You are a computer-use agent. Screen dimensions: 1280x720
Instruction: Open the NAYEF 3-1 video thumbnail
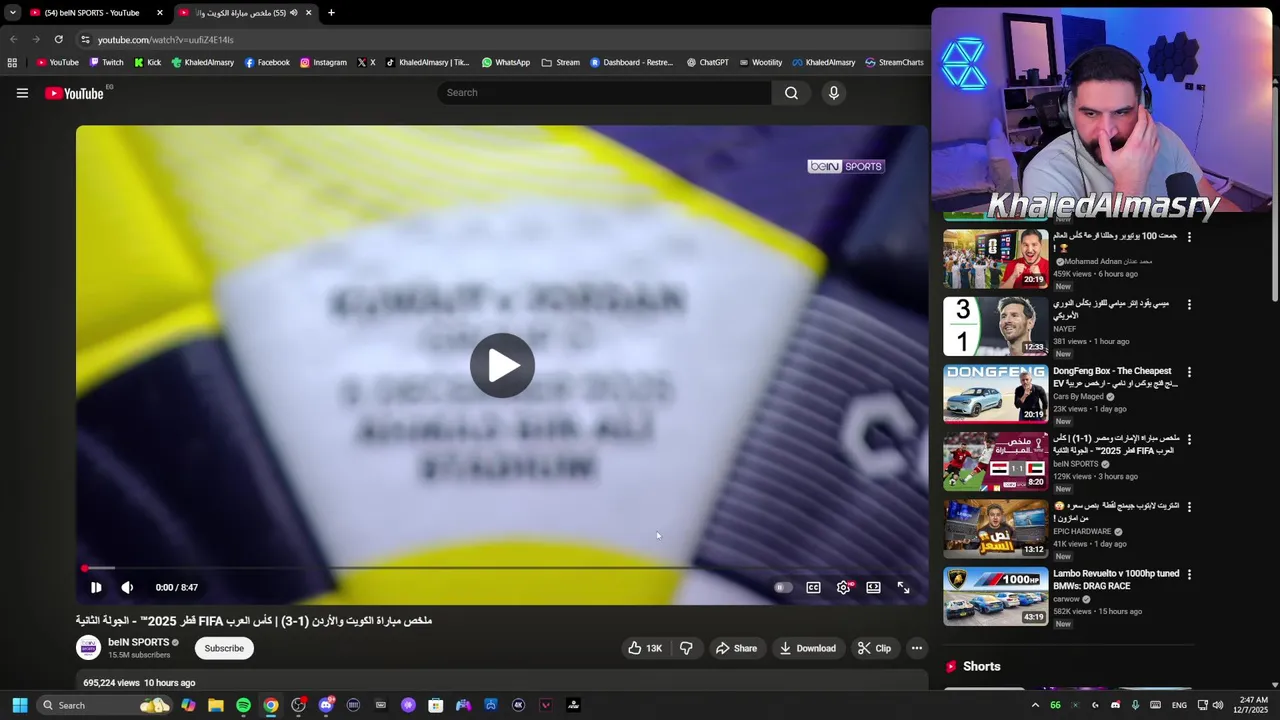[x=995, y=326]
